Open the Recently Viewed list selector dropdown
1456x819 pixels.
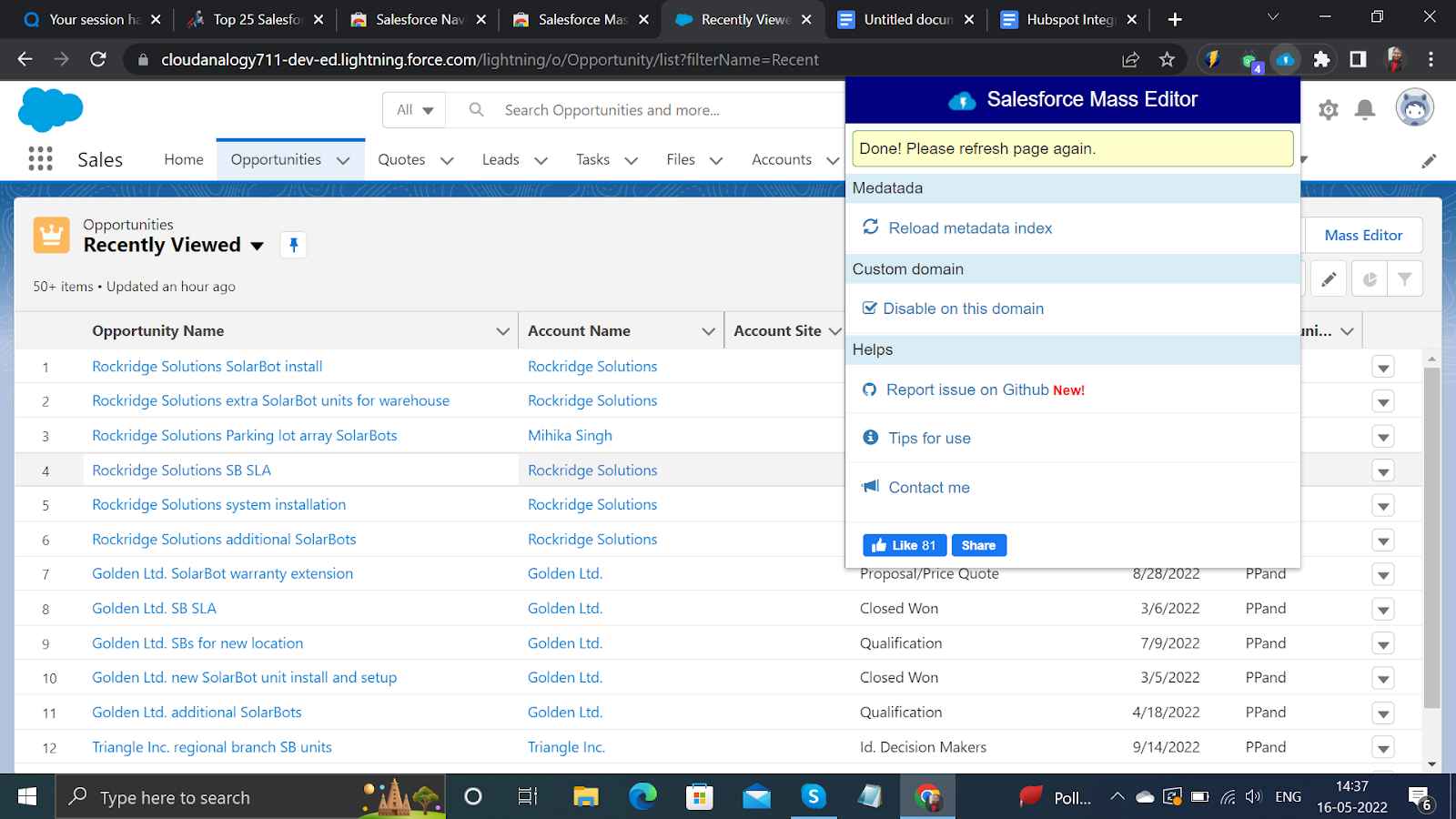(258, 246)
